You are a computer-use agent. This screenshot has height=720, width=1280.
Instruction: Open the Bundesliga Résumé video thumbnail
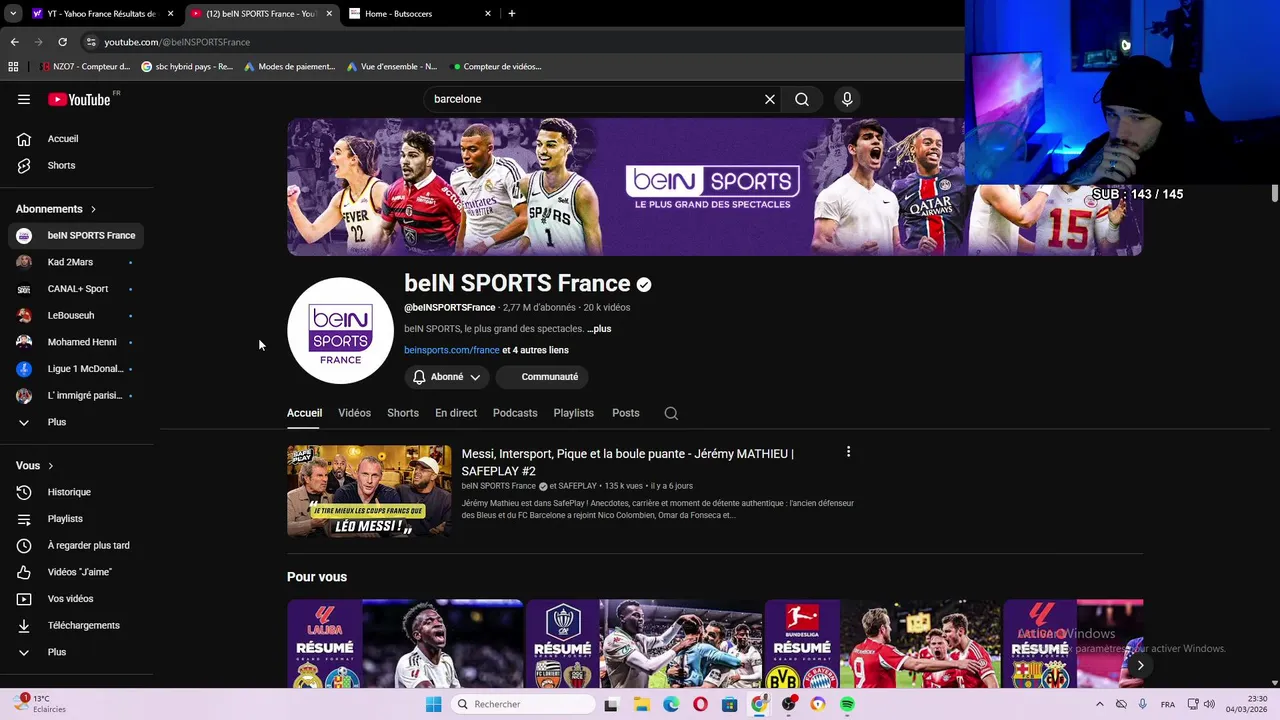point(883,645)
